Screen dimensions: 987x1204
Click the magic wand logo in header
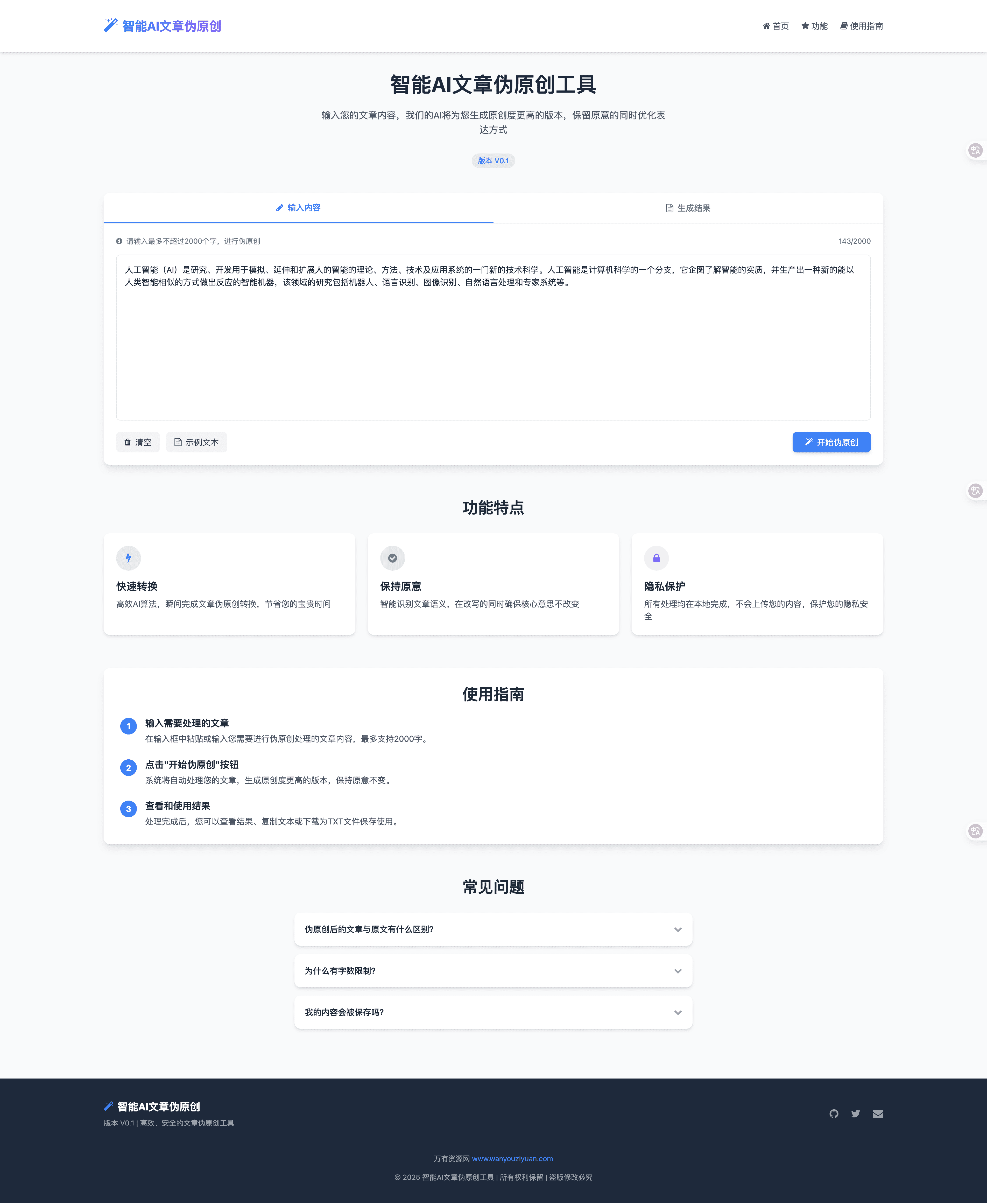click(110, 25)
